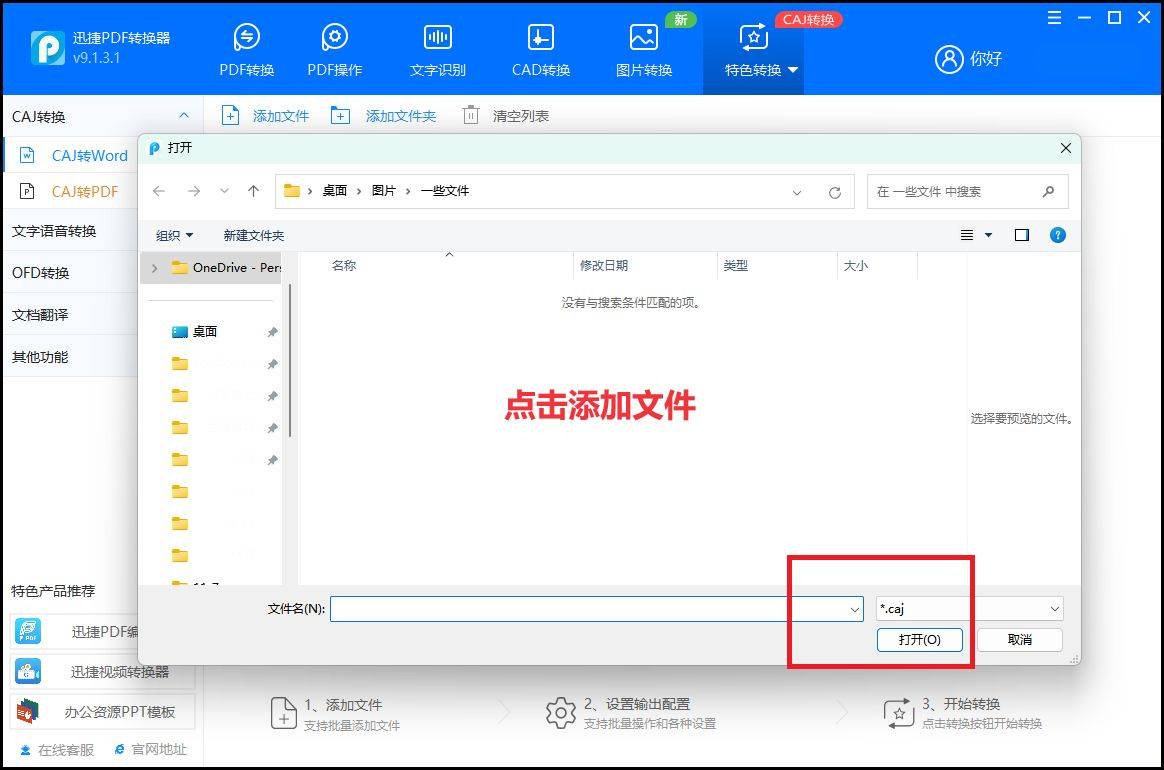The width and height of the screenshot is (1164, 770).
Task: Unpin the 桌面 folder from Quick Access
Action: (x=272, y=331)
